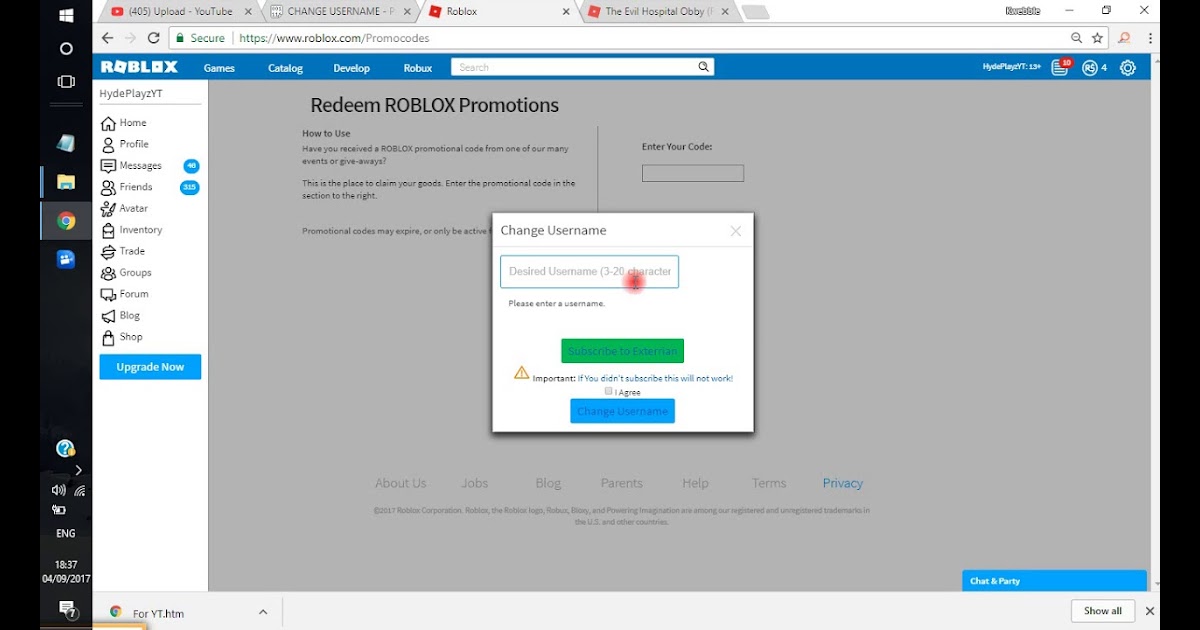This screenshot has width=1200, height=630.
Task: Open the Inventory sidebar icon
Action: (108, 230)
